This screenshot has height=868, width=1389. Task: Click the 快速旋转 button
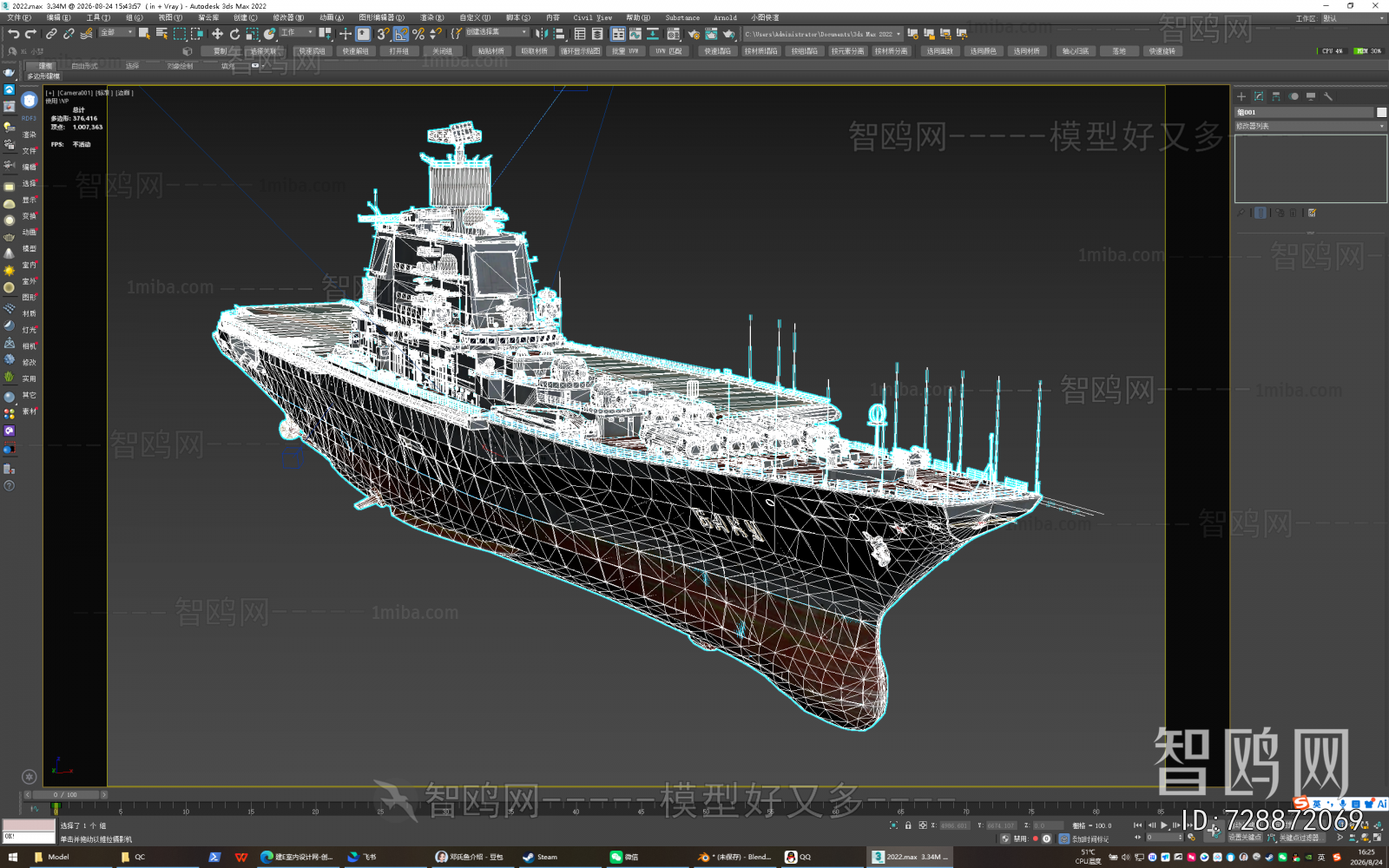point(1162,51)
